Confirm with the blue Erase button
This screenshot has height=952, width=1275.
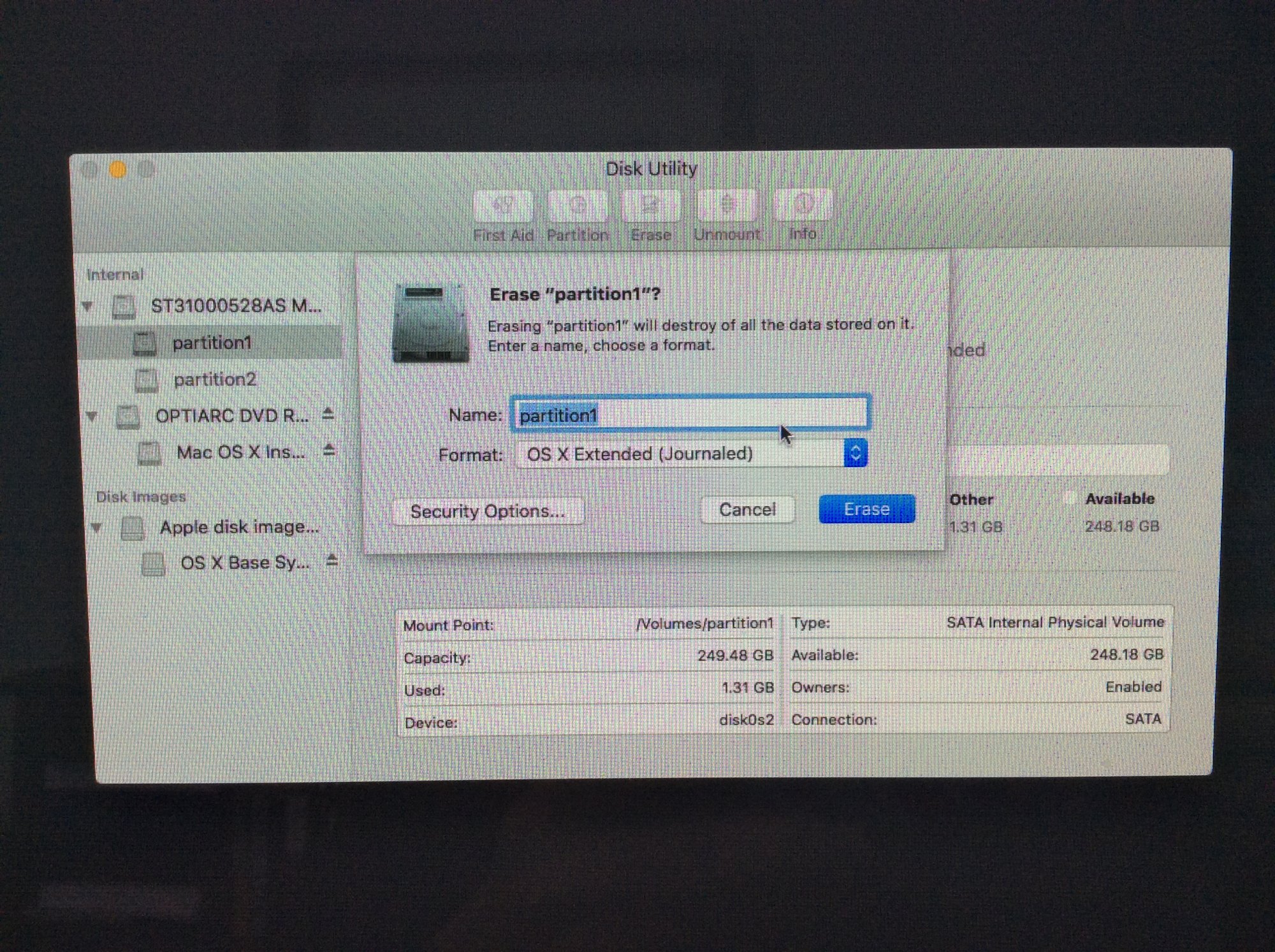[866, 508]
